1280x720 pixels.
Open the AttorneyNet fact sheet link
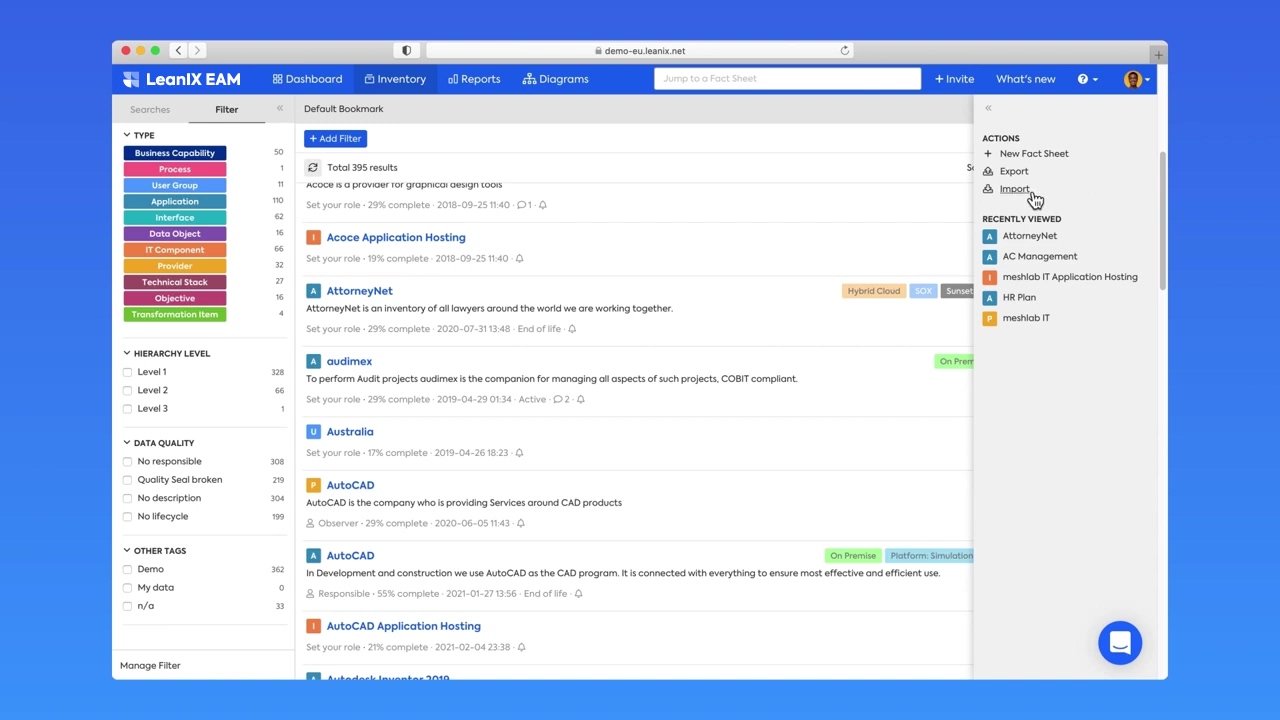[x=359, y=291]
